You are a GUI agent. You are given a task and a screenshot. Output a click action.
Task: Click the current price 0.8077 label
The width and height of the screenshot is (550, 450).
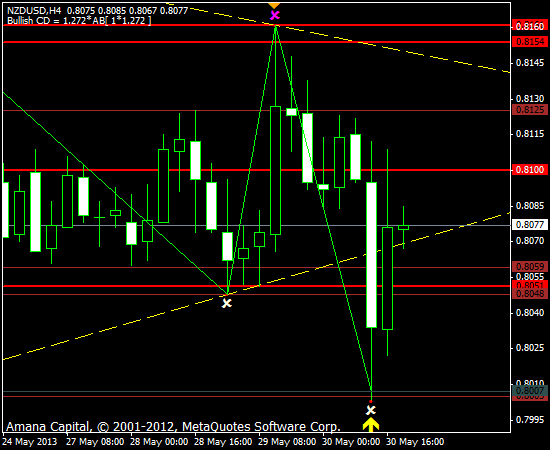point(530,225)
